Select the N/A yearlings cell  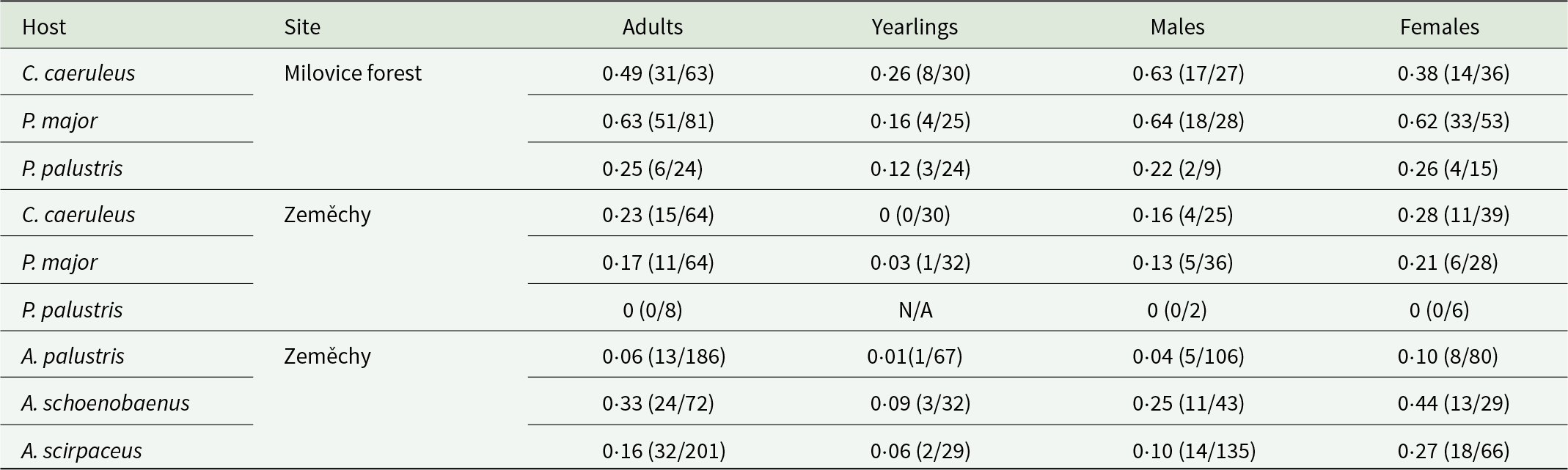915,310
